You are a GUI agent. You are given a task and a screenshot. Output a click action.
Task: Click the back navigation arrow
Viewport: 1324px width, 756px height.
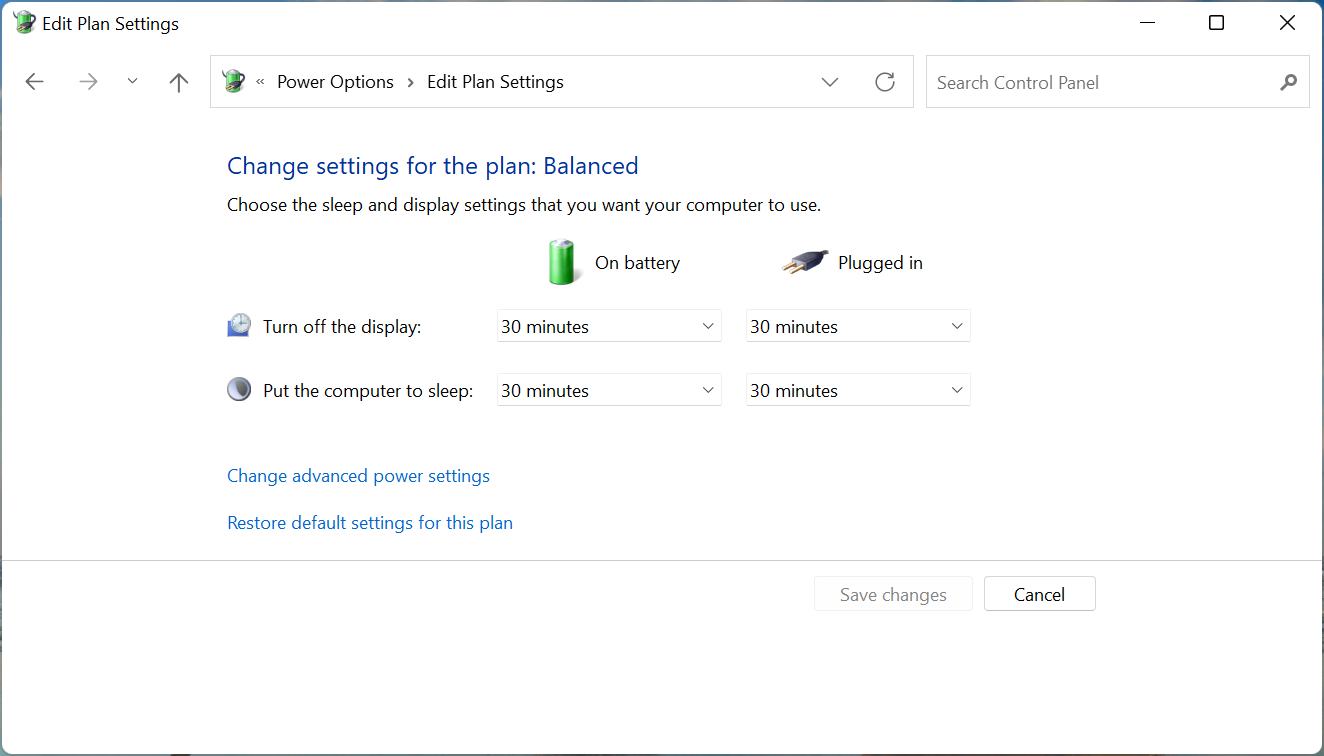(x=35, y=82)
